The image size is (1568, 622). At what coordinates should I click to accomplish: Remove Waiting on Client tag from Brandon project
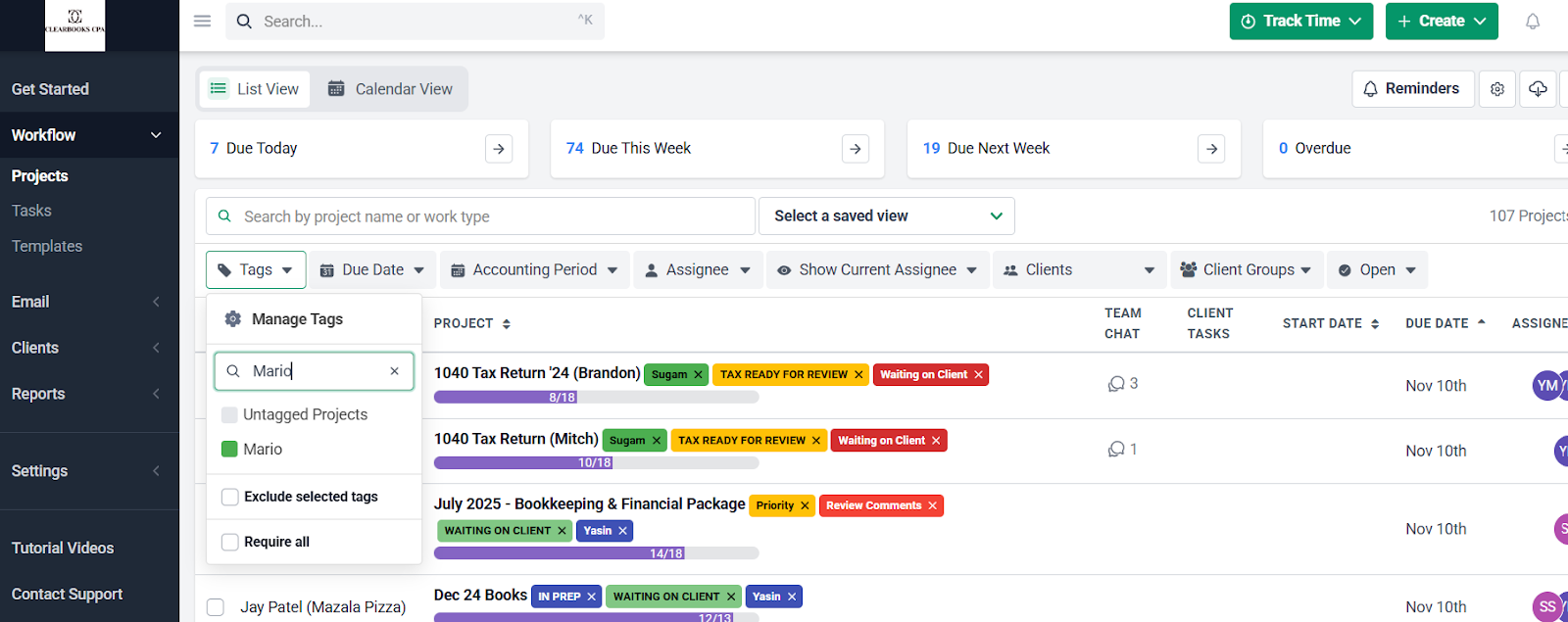[978, 375]
